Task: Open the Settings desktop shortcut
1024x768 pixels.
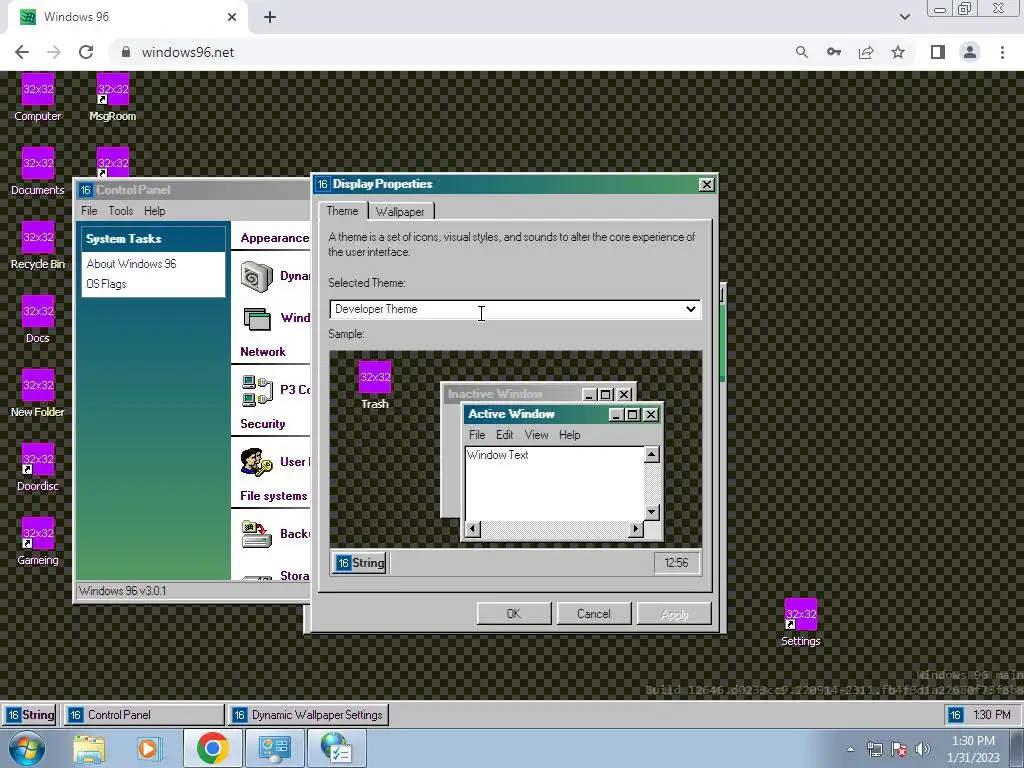Action: [801, 622]
